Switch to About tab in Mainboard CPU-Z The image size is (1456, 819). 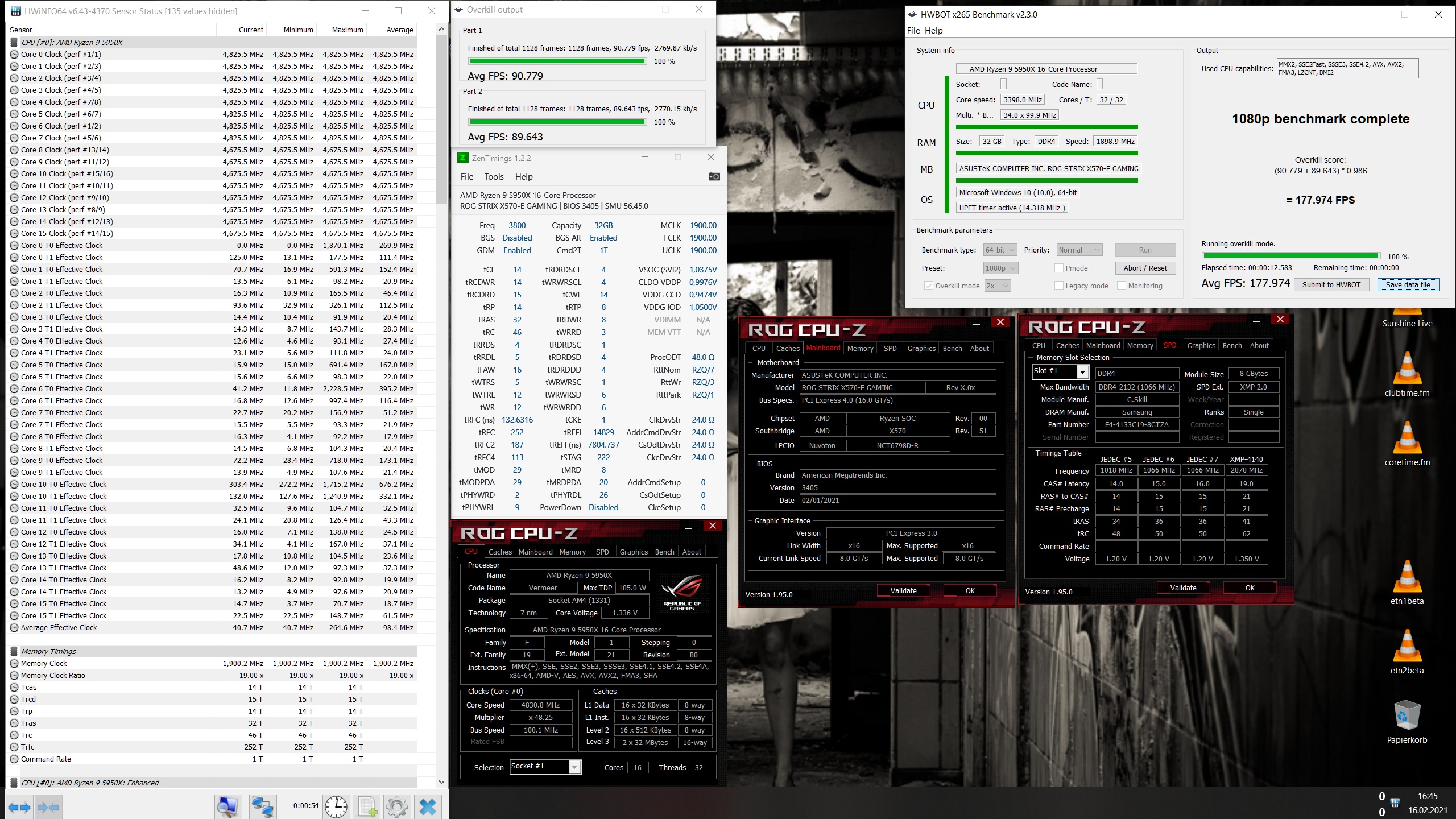click(979, 348)
